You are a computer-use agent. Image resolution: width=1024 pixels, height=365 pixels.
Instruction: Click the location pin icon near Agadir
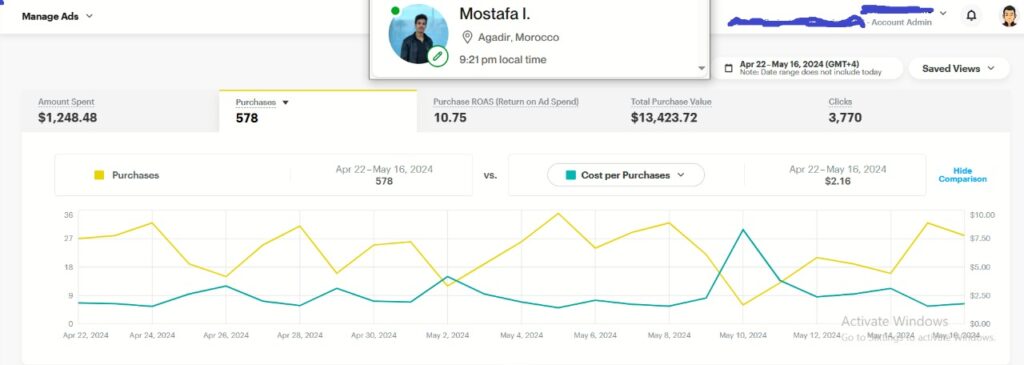tap(467, 37)
